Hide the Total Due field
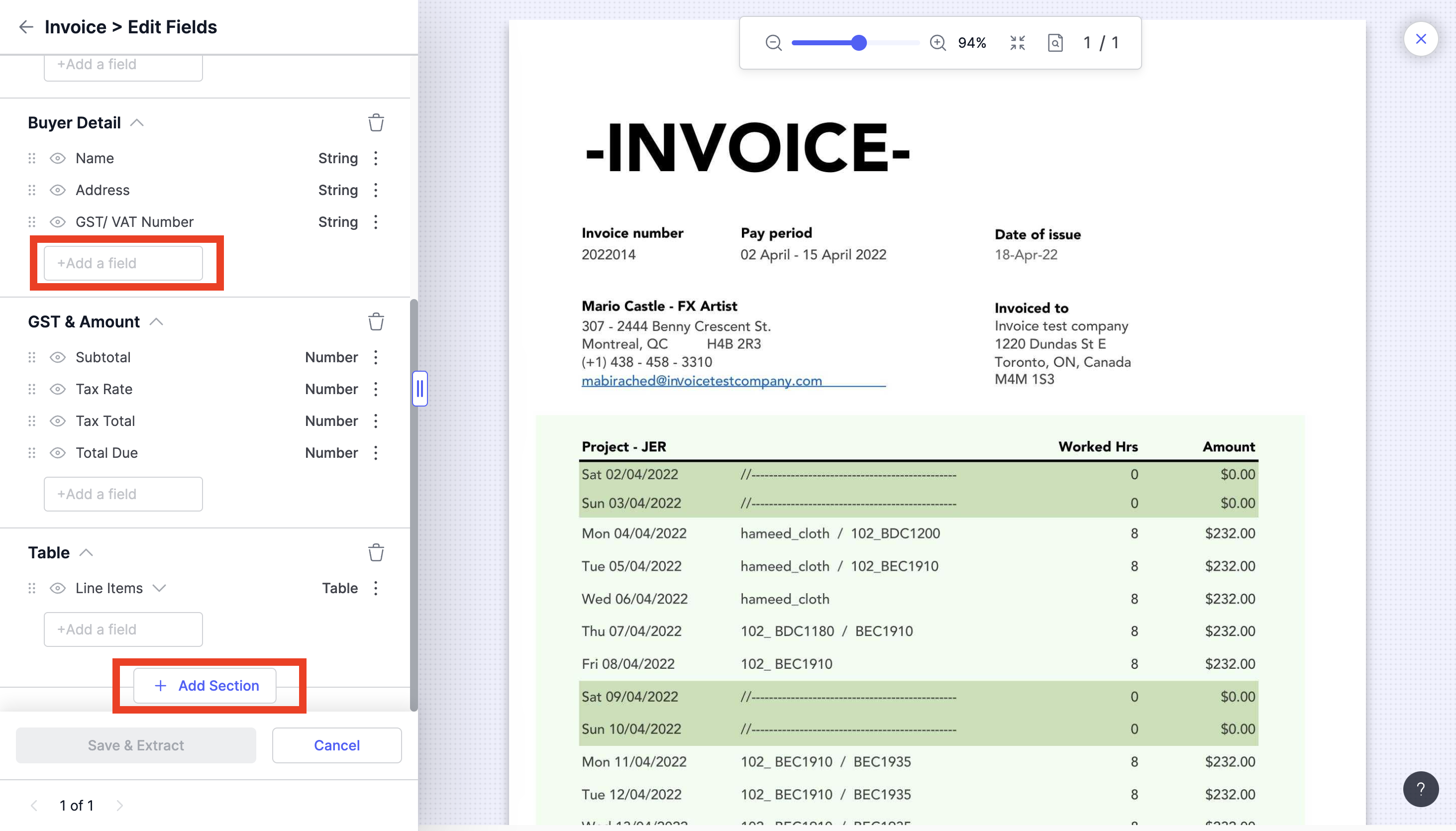 click(x=58, y=453)
